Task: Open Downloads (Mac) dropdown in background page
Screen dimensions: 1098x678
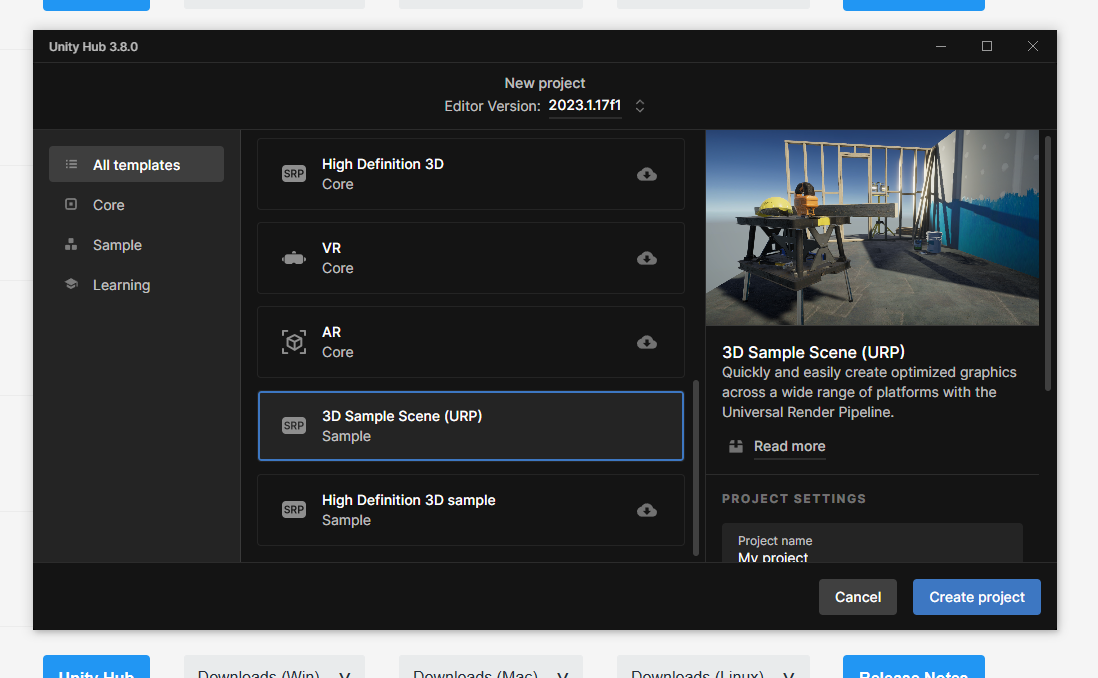Action: click(x=490, y=667)
